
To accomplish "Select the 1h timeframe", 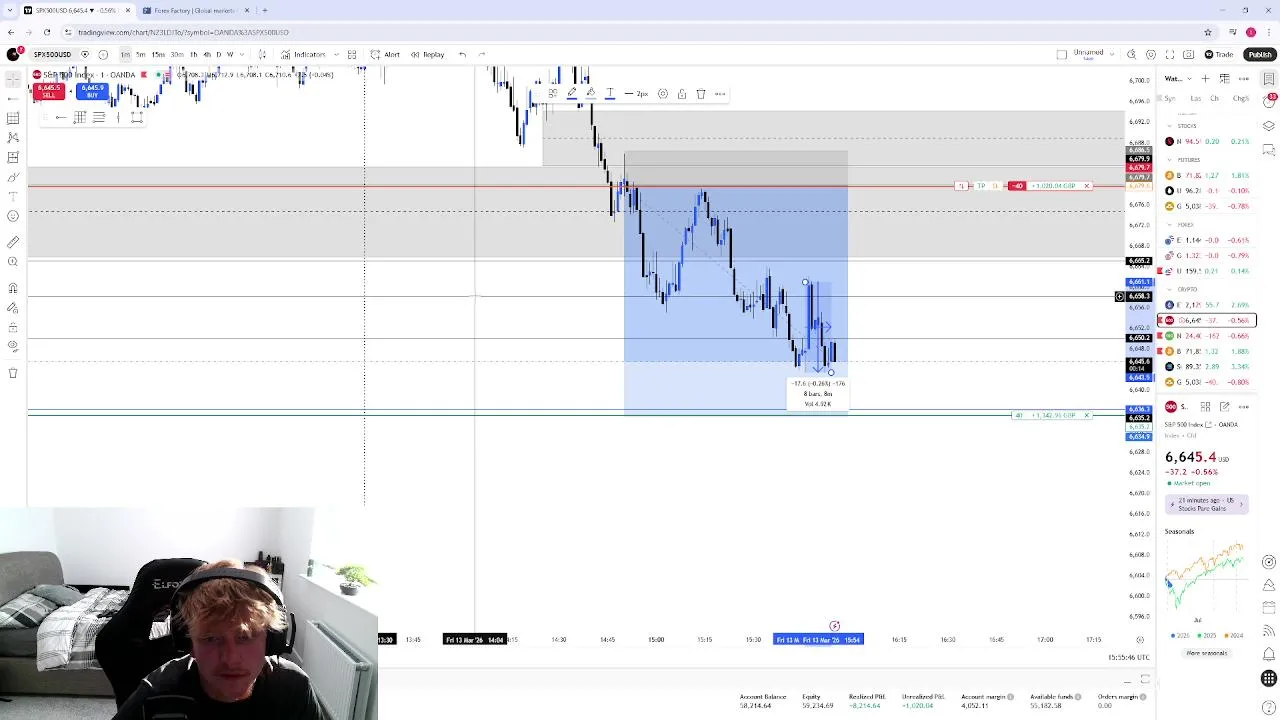I will tap(193, 54).
